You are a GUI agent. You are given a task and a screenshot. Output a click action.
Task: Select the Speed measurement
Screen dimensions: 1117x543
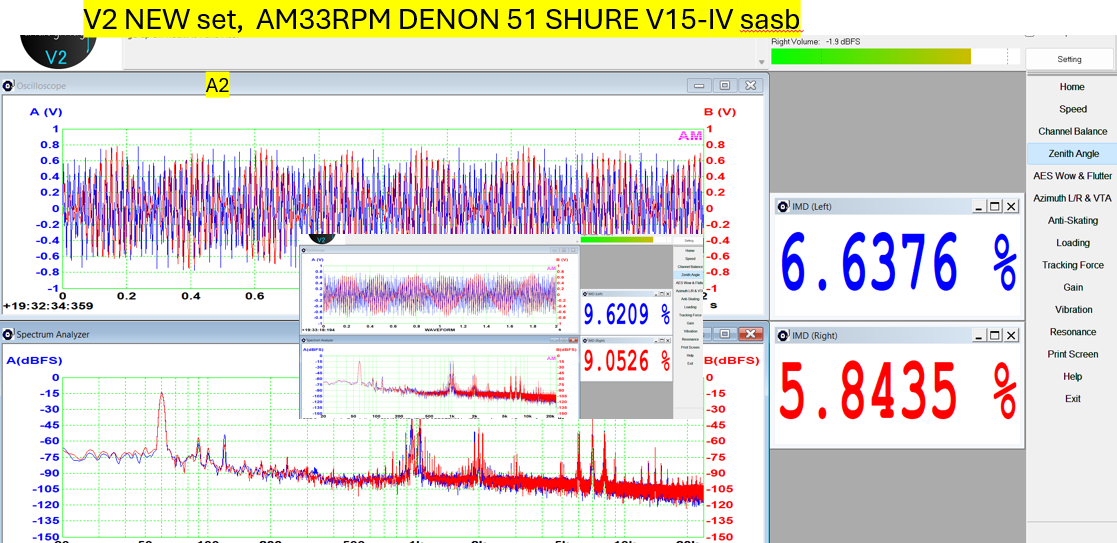click(x=1071, y=109)
